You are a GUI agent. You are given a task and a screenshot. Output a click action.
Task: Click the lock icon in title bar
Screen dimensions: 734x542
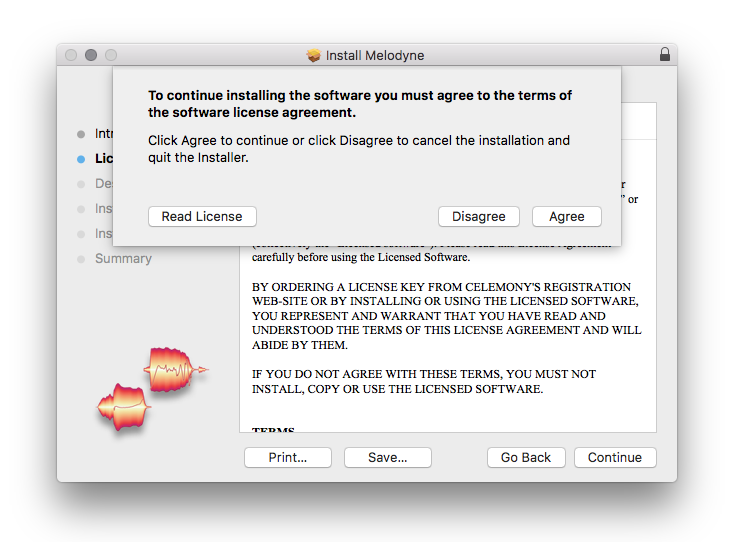pyautogui.click(x=665, y=54)
